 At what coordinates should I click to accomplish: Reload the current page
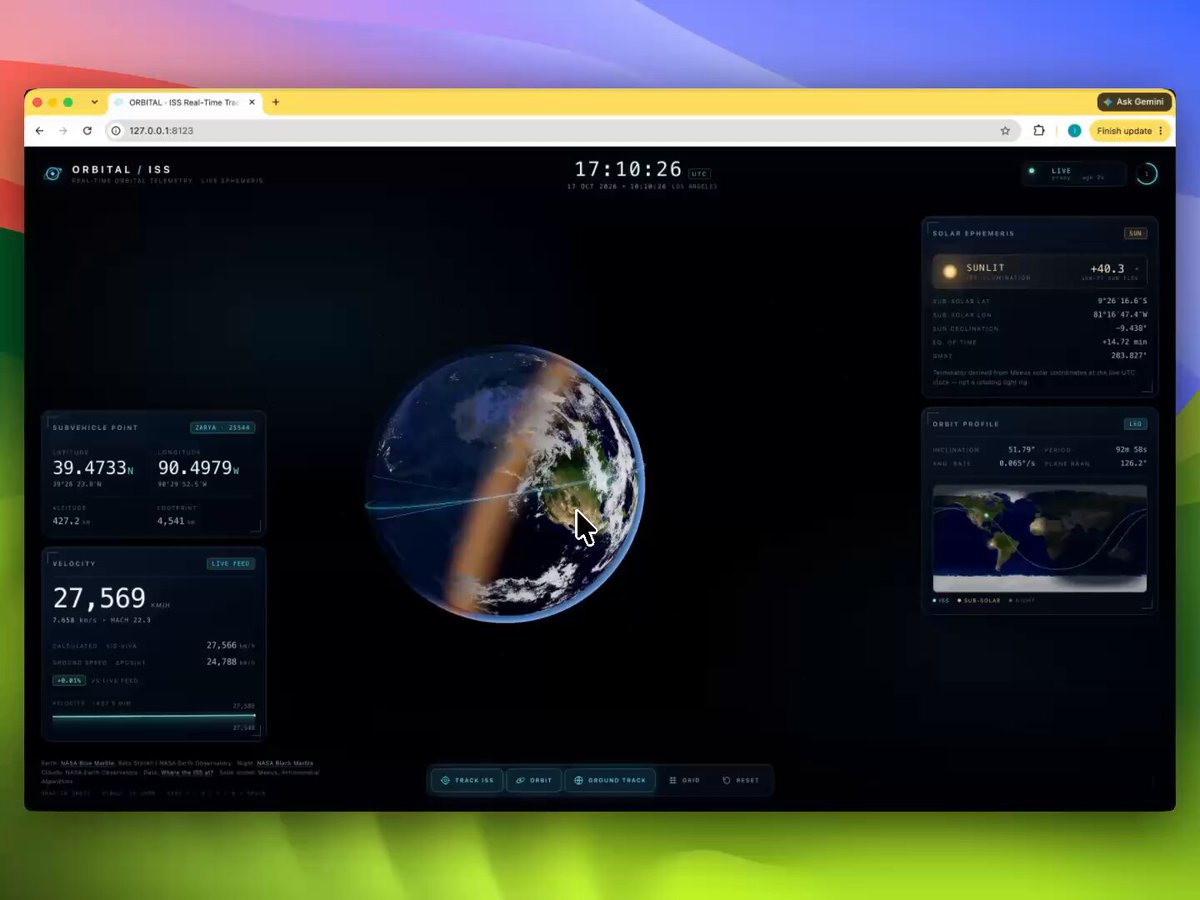[x=87, y=131]
